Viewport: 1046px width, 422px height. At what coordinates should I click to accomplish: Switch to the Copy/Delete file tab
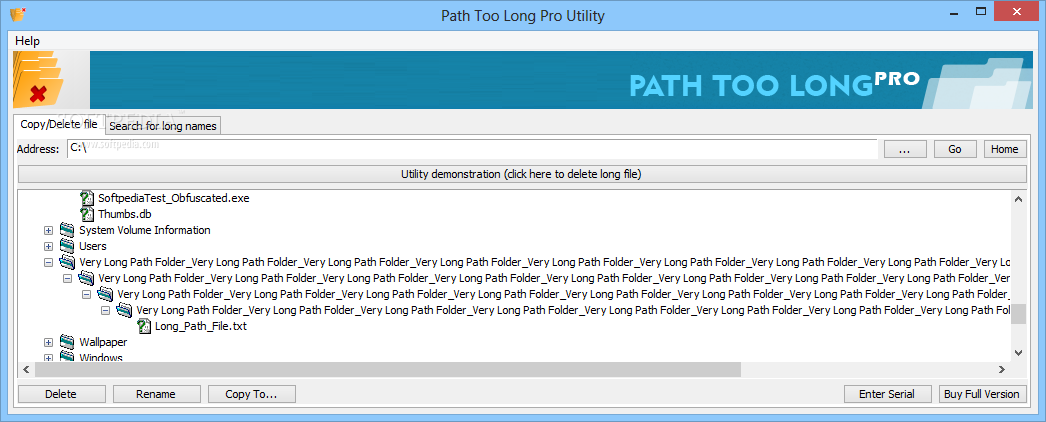click(x=59, y=124)
